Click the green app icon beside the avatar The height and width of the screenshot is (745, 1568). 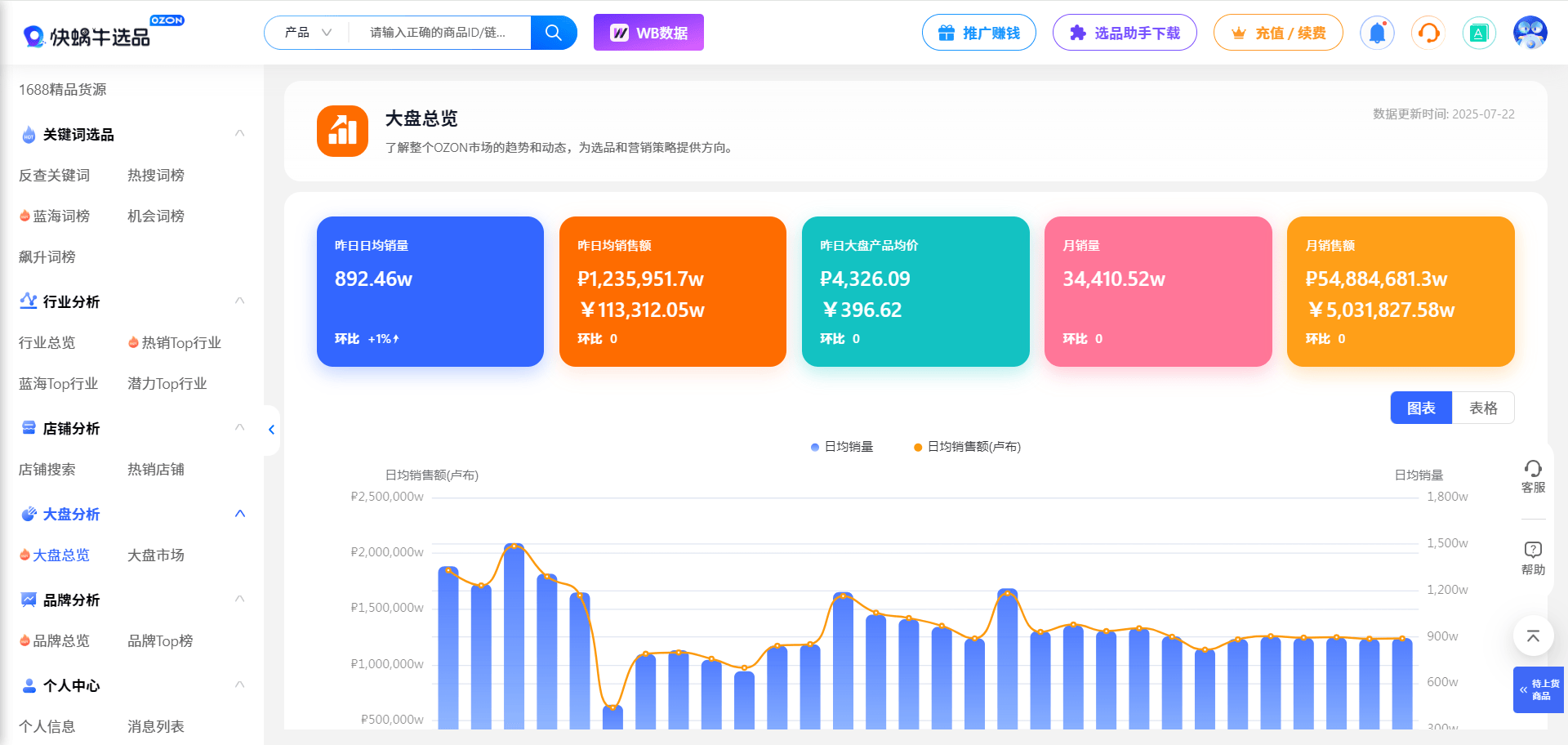(1479, 33)
